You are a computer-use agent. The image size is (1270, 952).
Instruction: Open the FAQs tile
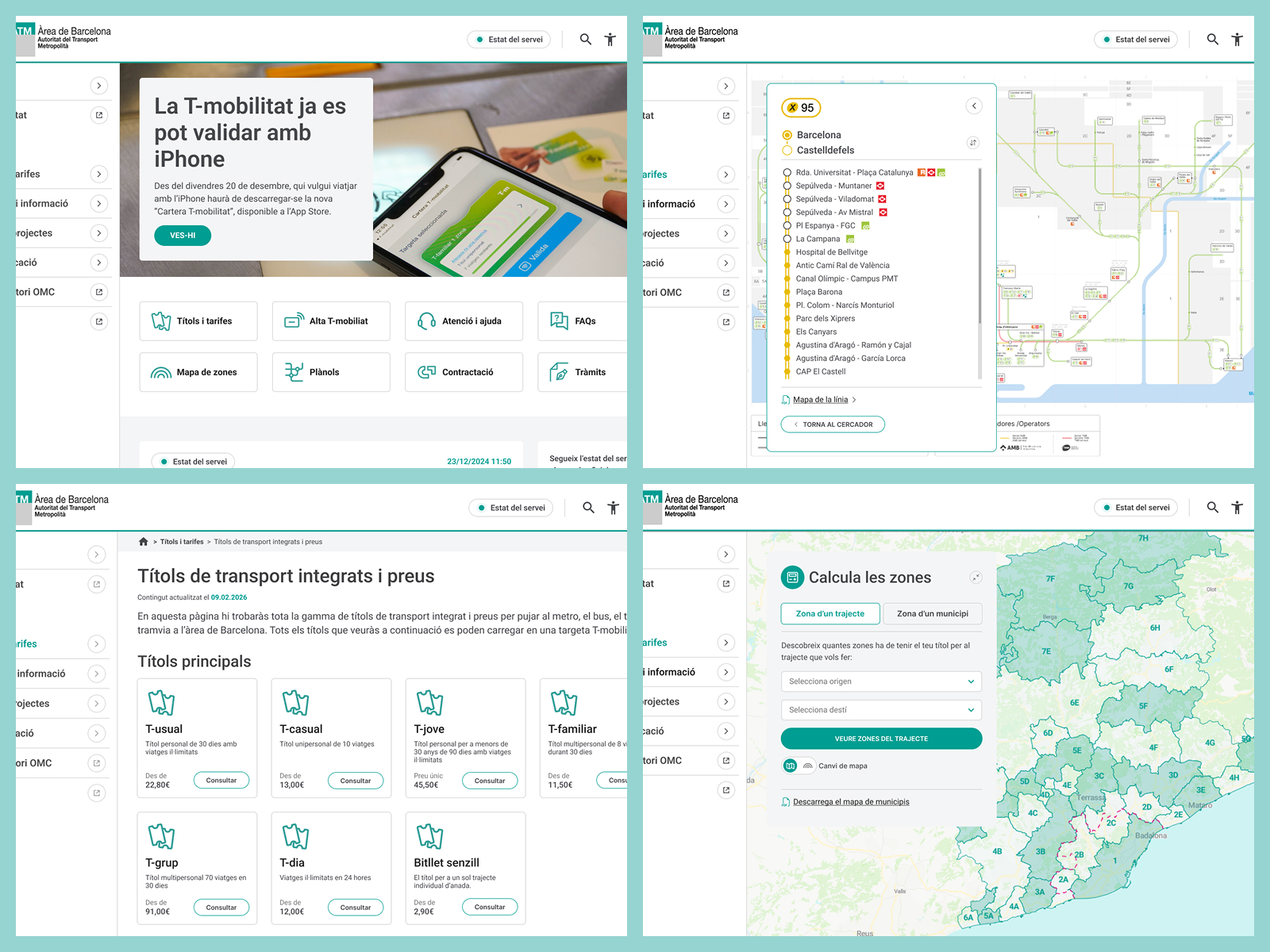click(x=583, y=321)
